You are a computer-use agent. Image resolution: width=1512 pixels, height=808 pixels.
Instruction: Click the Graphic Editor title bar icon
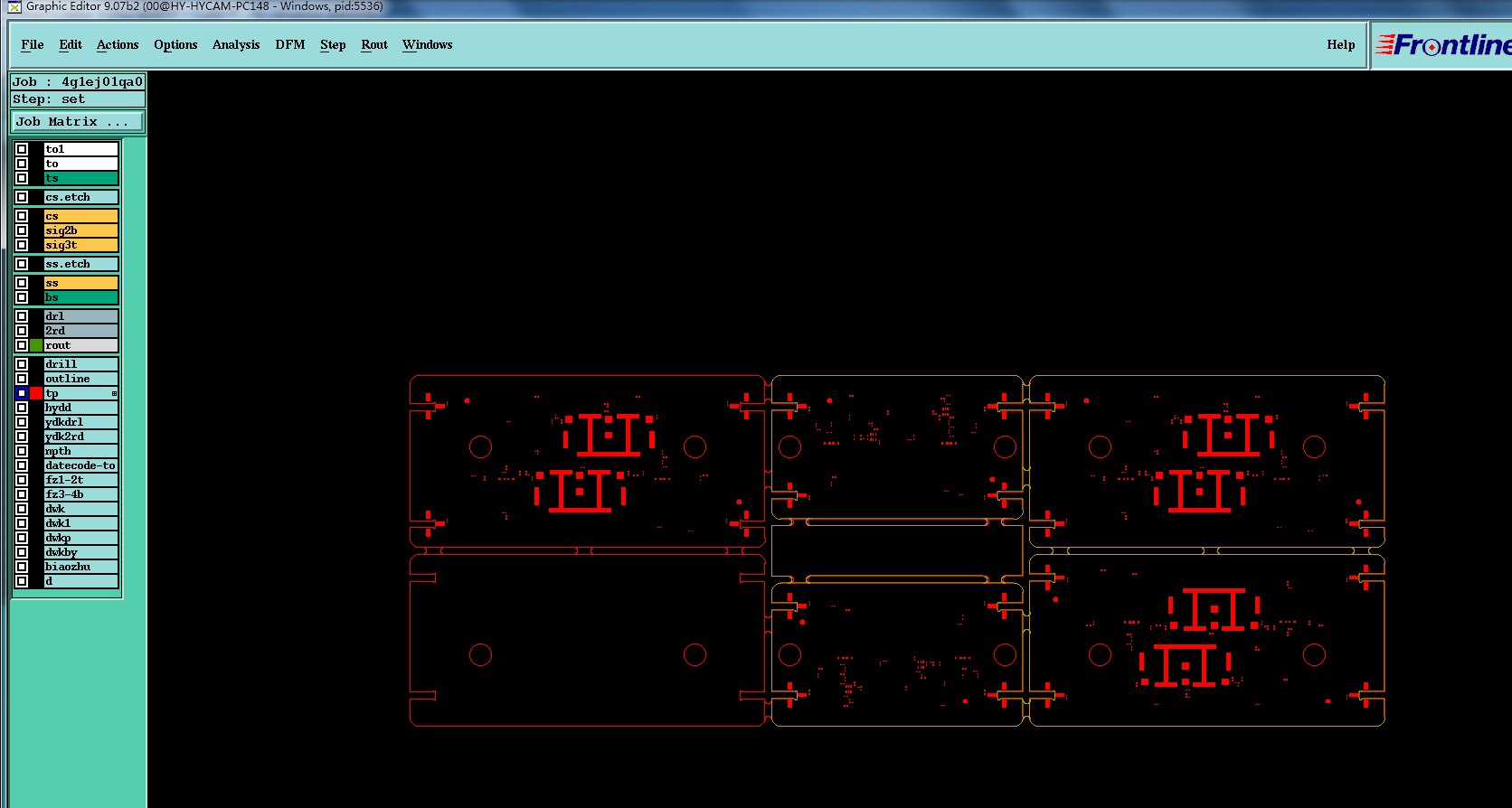point(14,6)
